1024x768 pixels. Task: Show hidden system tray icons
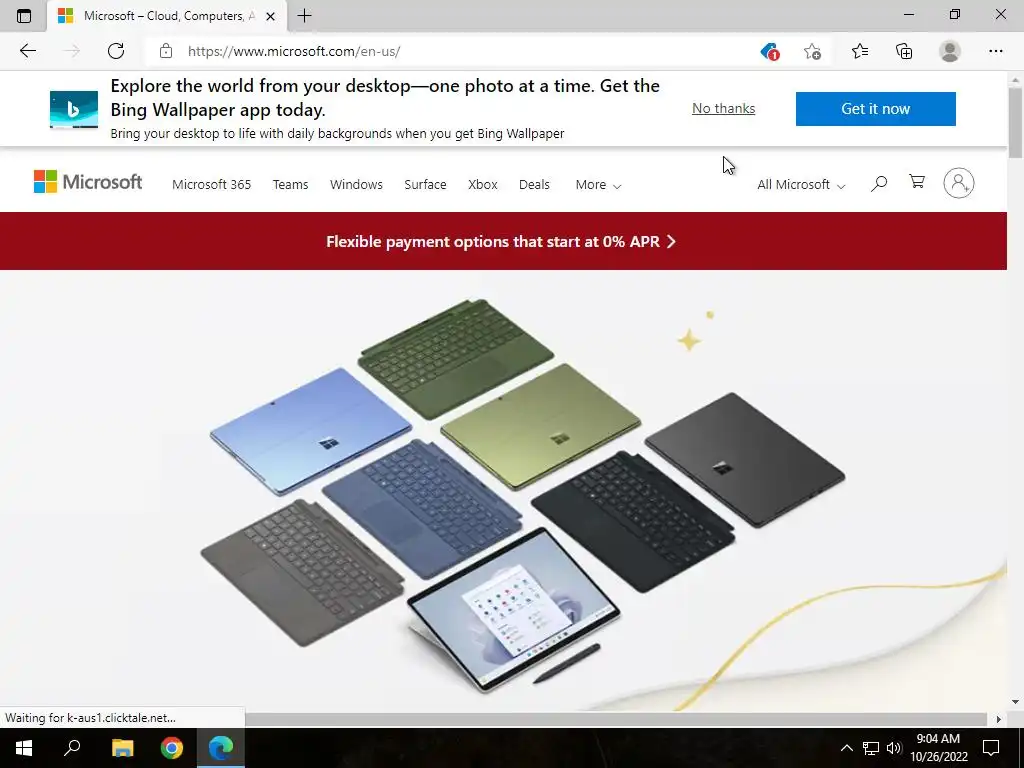(846, 748)
